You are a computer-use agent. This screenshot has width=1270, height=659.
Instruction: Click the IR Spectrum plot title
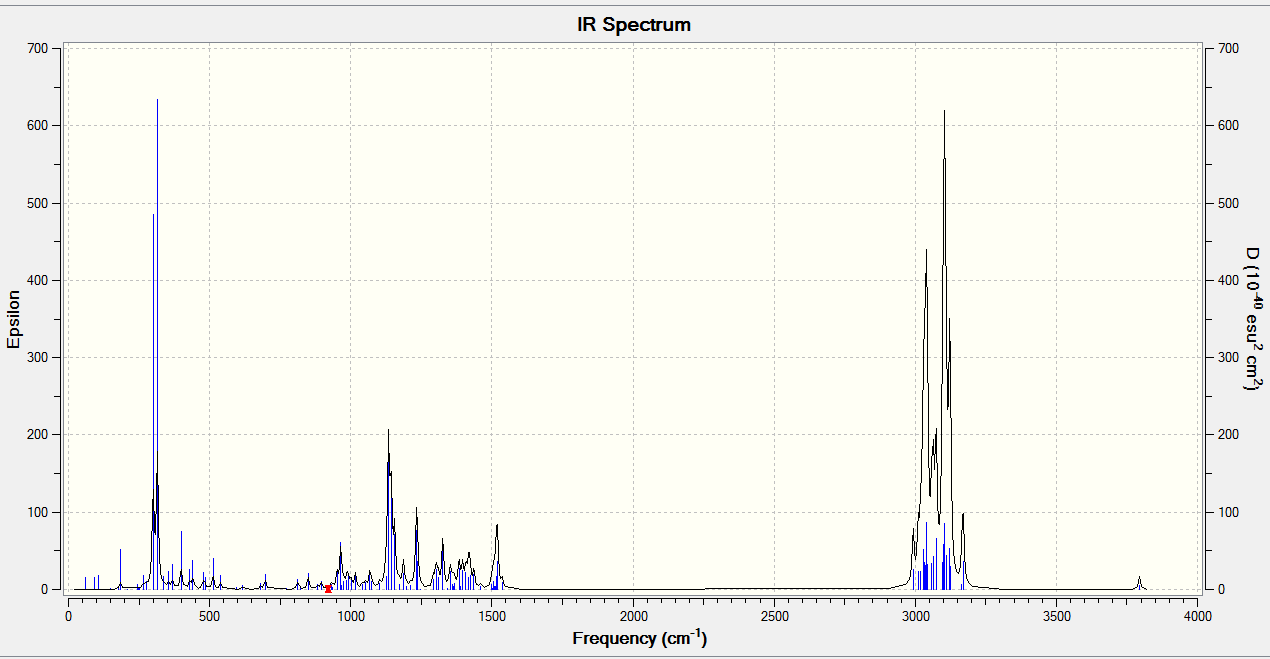[x=634, y=24]
